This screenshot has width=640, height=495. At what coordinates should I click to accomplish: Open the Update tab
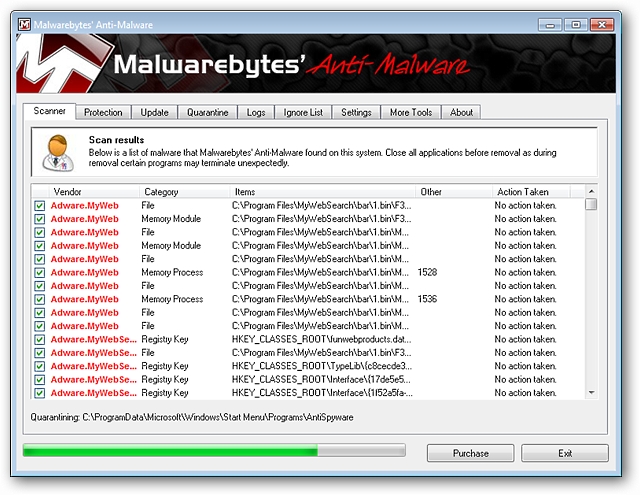pos(154,113)
